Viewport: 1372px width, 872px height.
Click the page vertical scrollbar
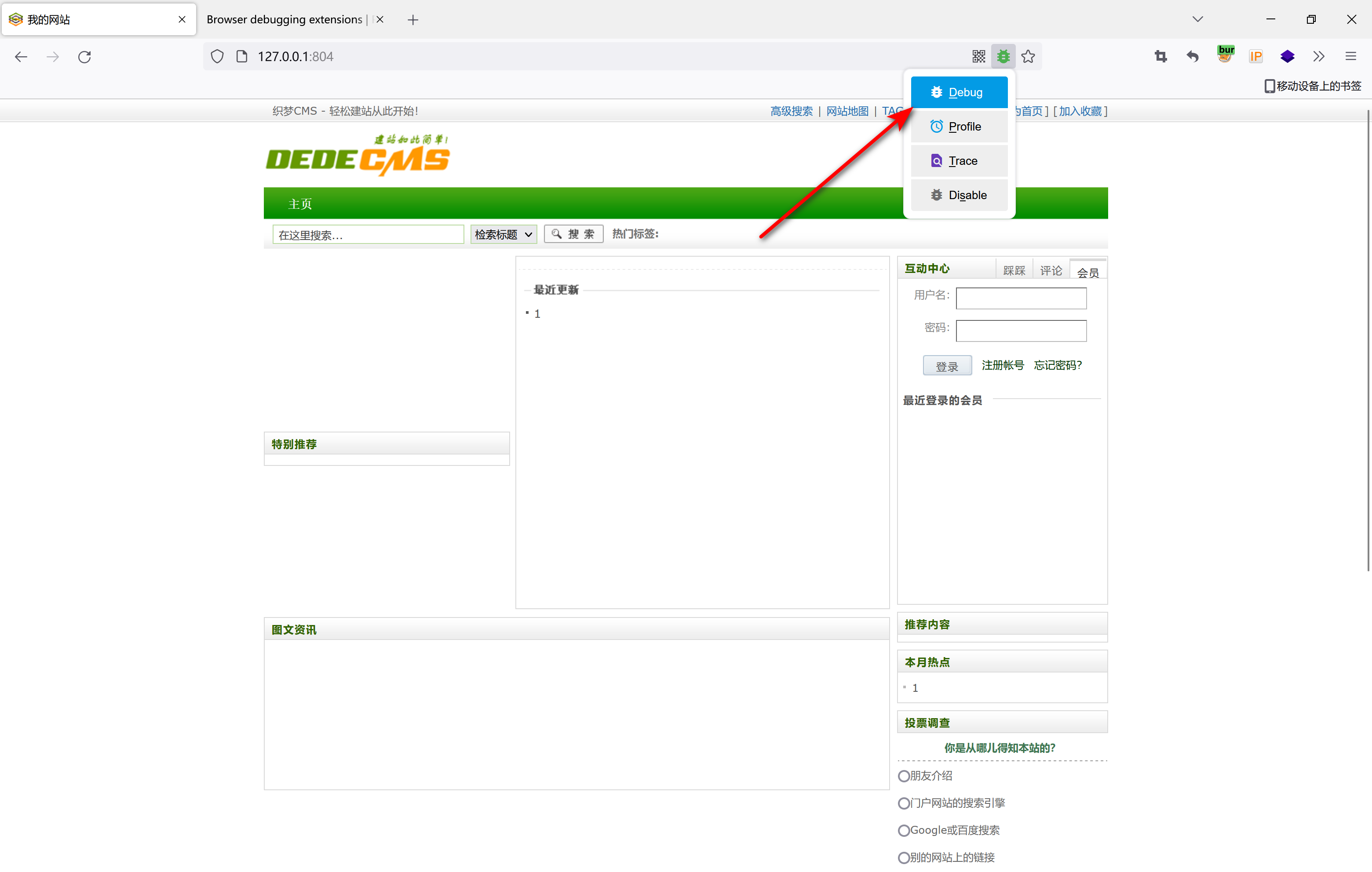pyautogui.click(x=1368, y=342)
